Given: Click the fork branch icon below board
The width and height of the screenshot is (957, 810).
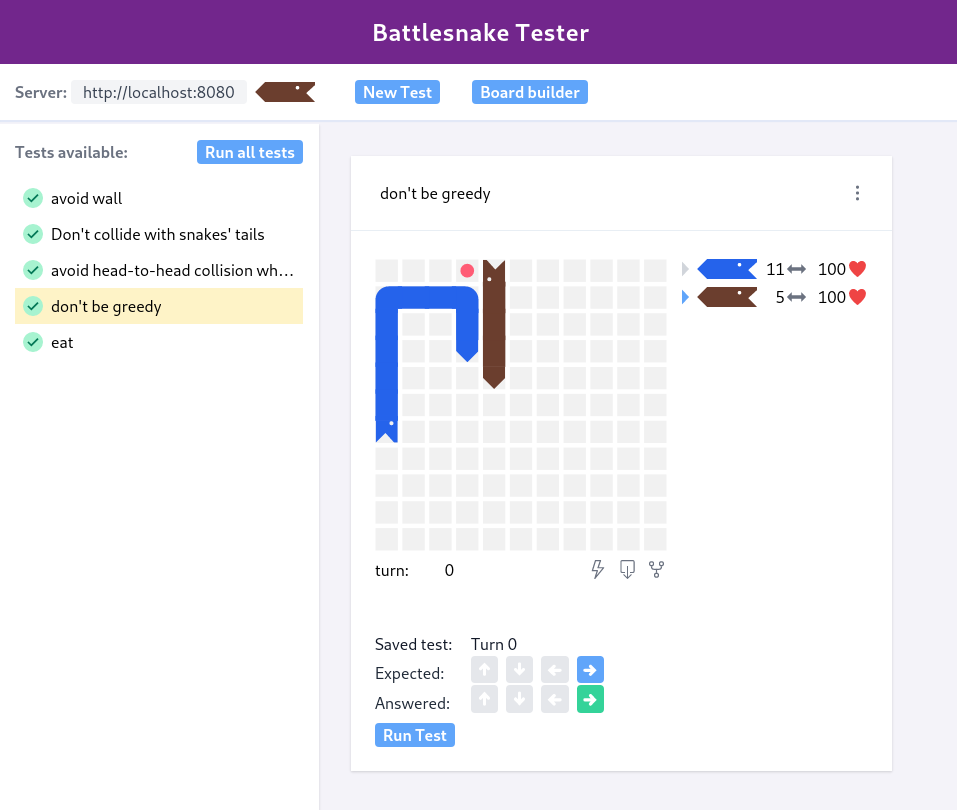Looking at the screenshot, I should (x=657, y=570).
